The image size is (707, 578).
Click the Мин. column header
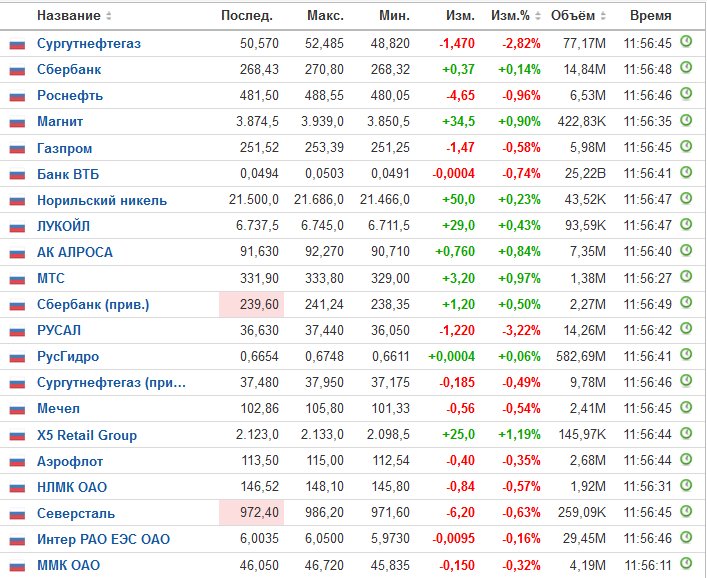[395, 16]
